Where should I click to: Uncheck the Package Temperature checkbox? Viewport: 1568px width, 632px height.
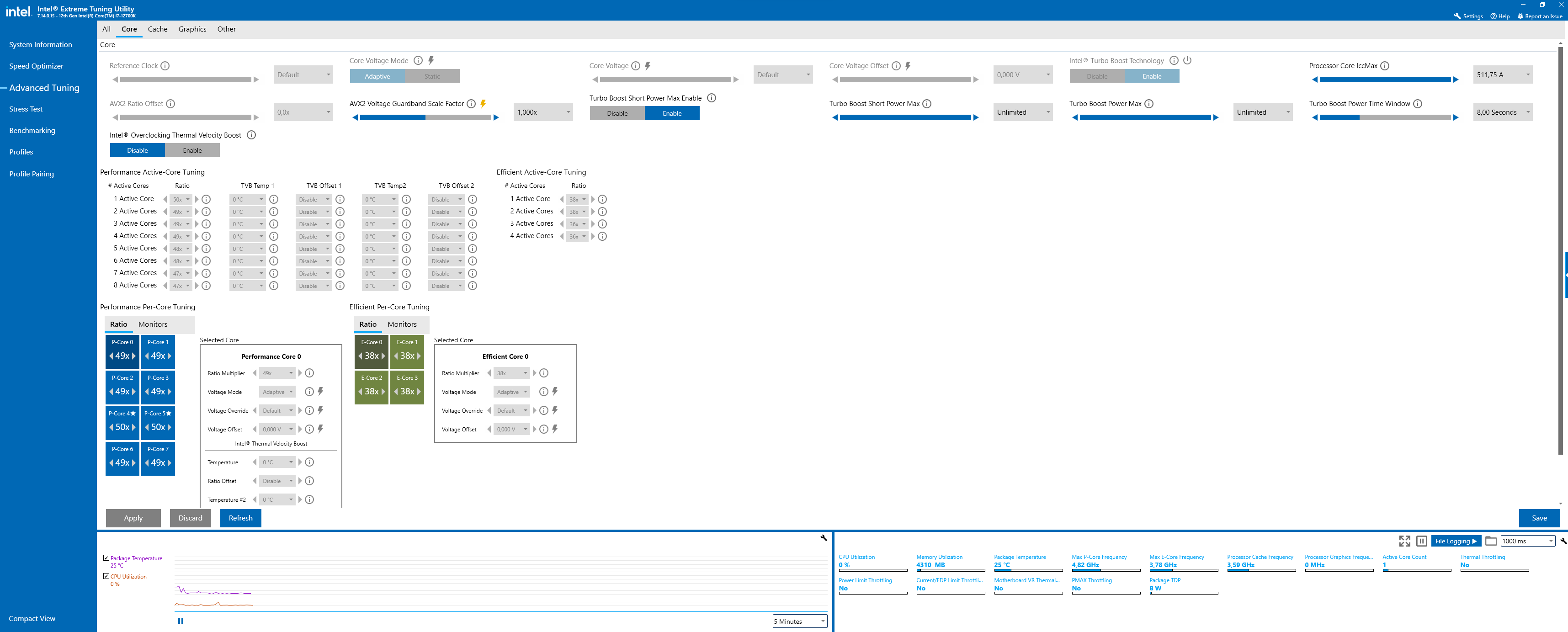pos(106,558)
